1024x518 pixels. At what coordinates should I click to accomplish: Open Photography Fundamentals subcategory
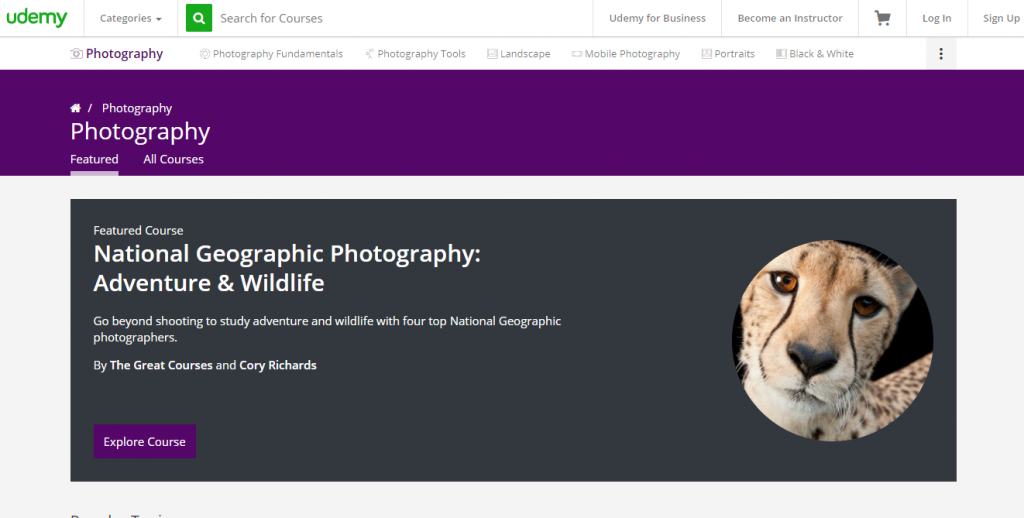pyautogui.click(x=278, y=54)
